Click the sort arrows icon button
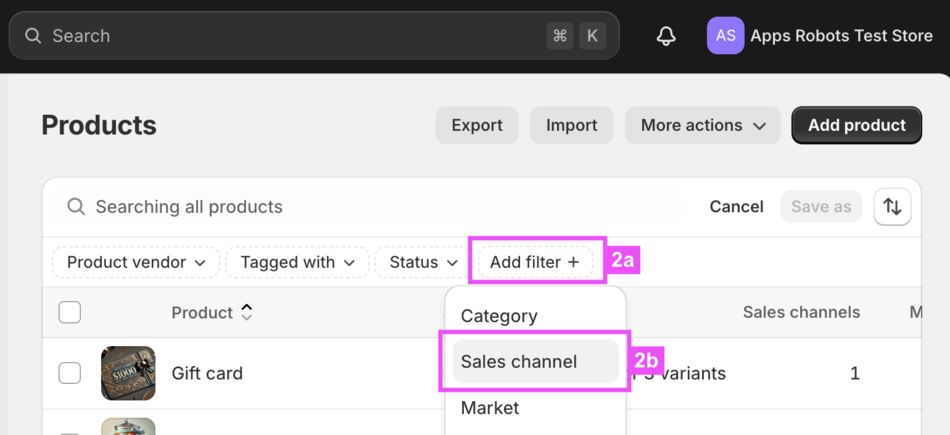 (892, 207)
